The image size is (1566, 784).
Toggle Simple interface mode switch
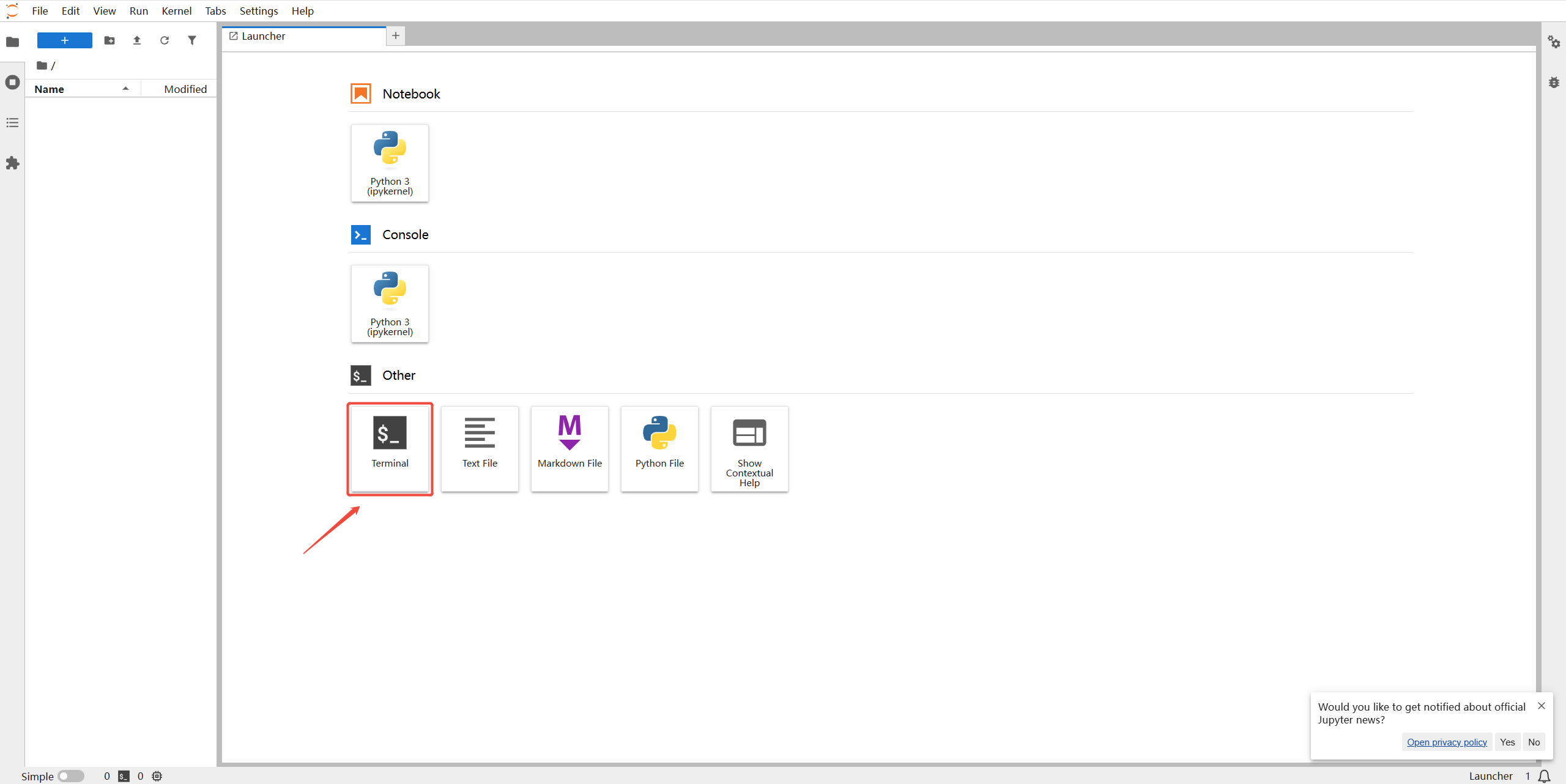[71, 776]
